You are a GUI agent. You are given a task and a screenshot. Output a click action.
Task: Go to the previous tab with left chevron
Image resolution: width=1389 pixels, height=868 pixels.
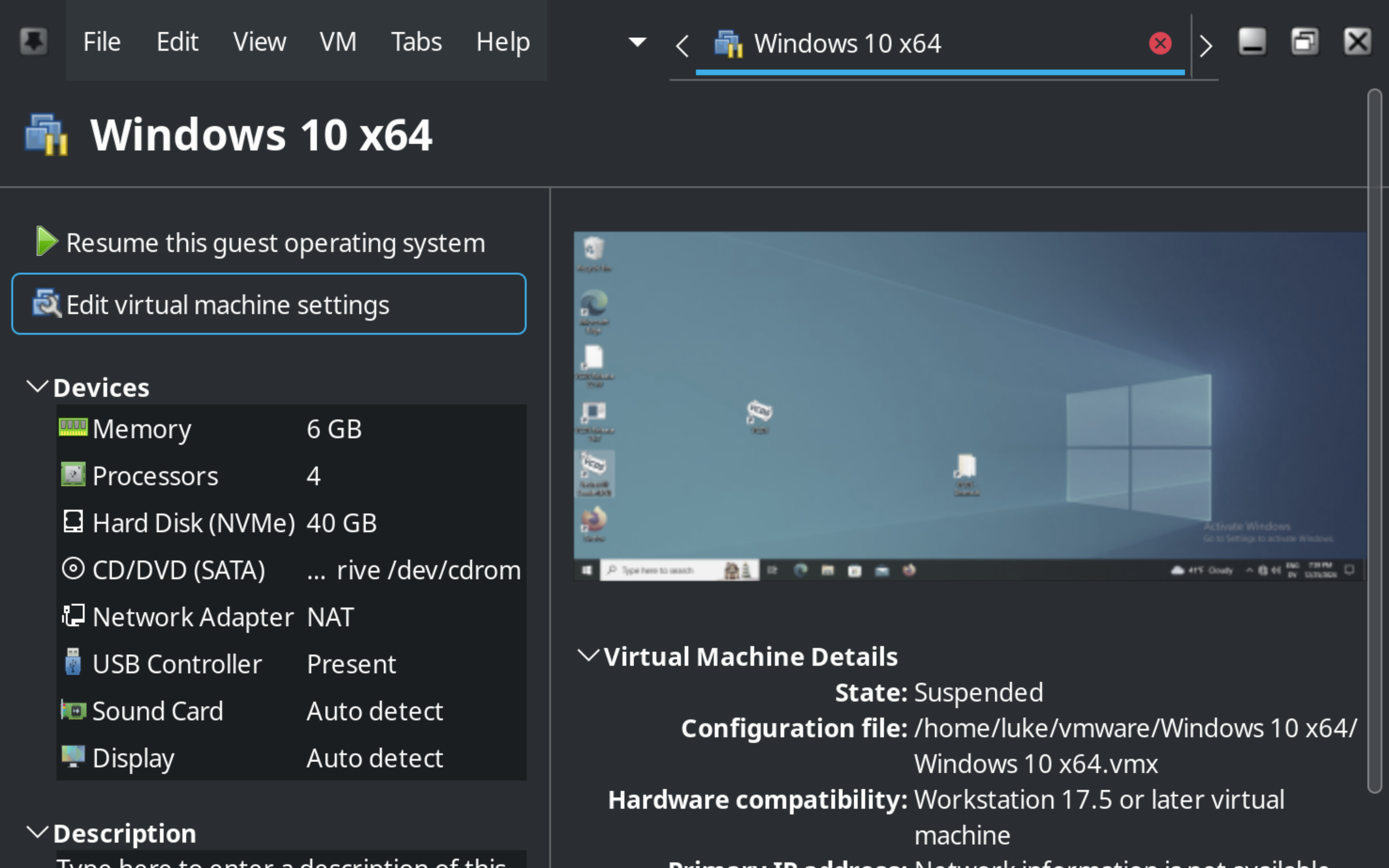pyautogui.click(x=682, y=45)
